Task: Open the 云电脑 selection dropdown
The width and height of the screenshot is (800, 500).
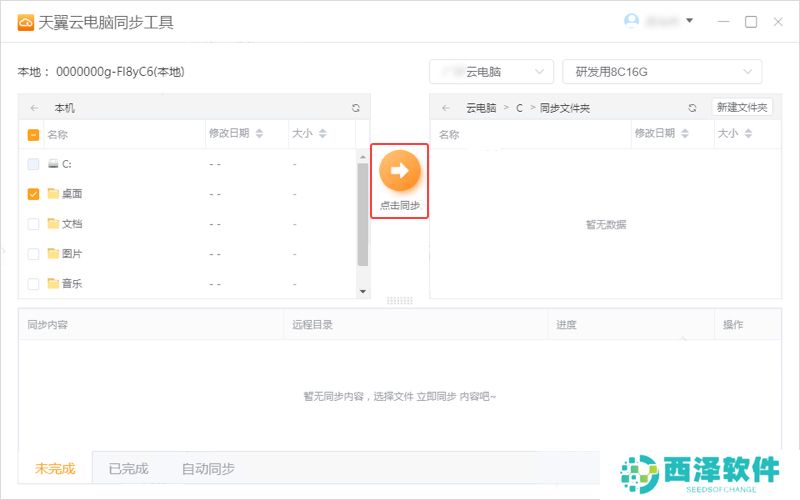Action: point(491,72)
